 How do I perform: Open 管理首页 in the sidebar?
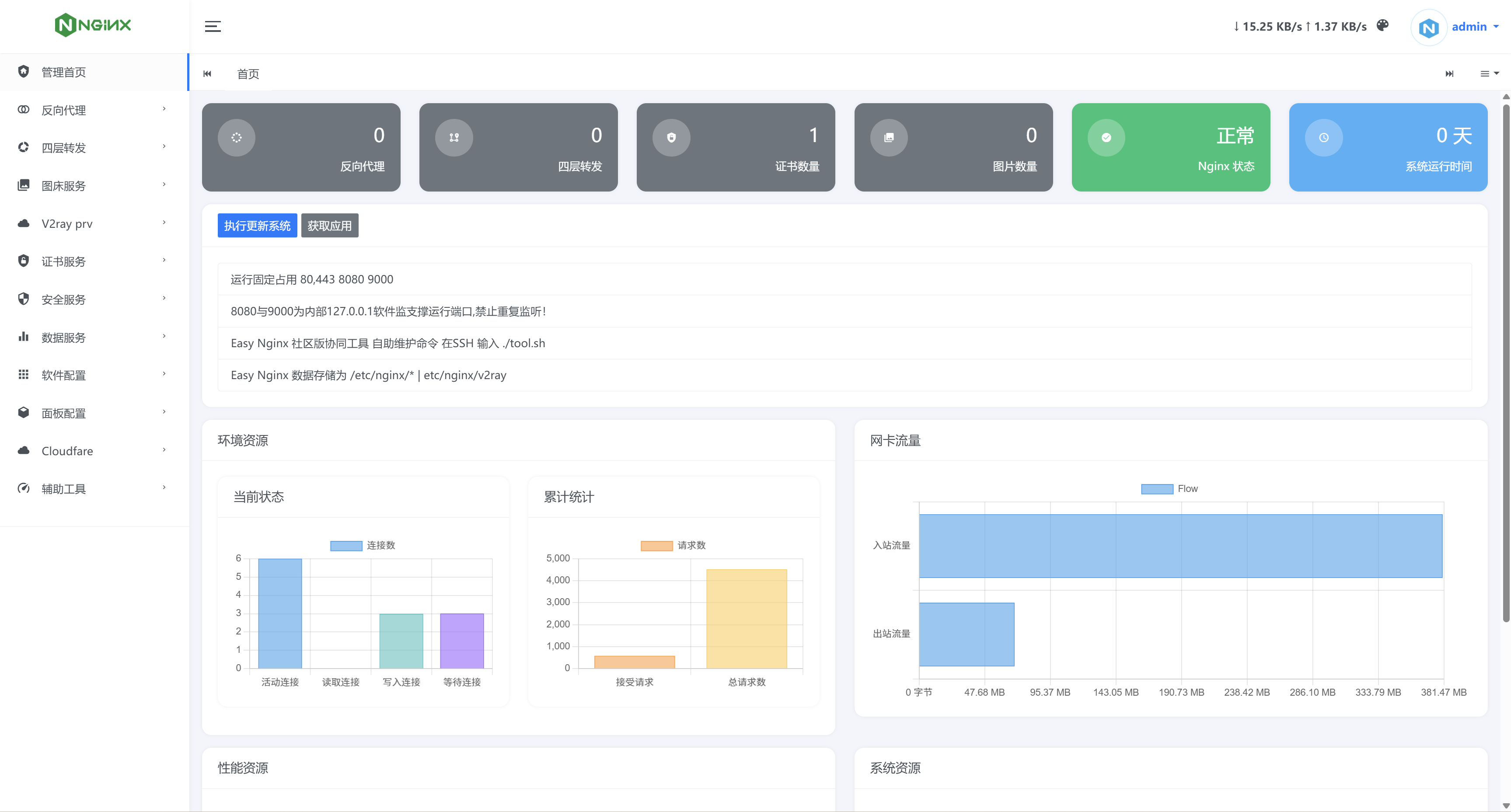point(94,72)
